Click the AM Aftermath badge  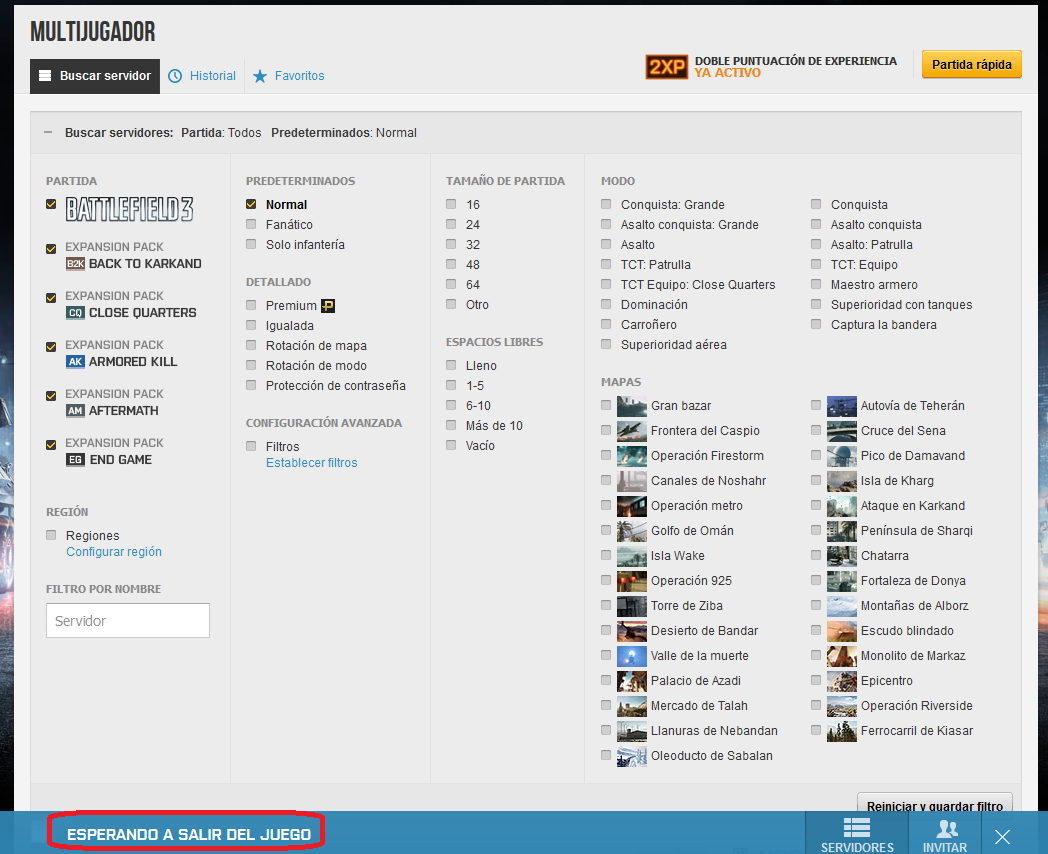(76, 410)
